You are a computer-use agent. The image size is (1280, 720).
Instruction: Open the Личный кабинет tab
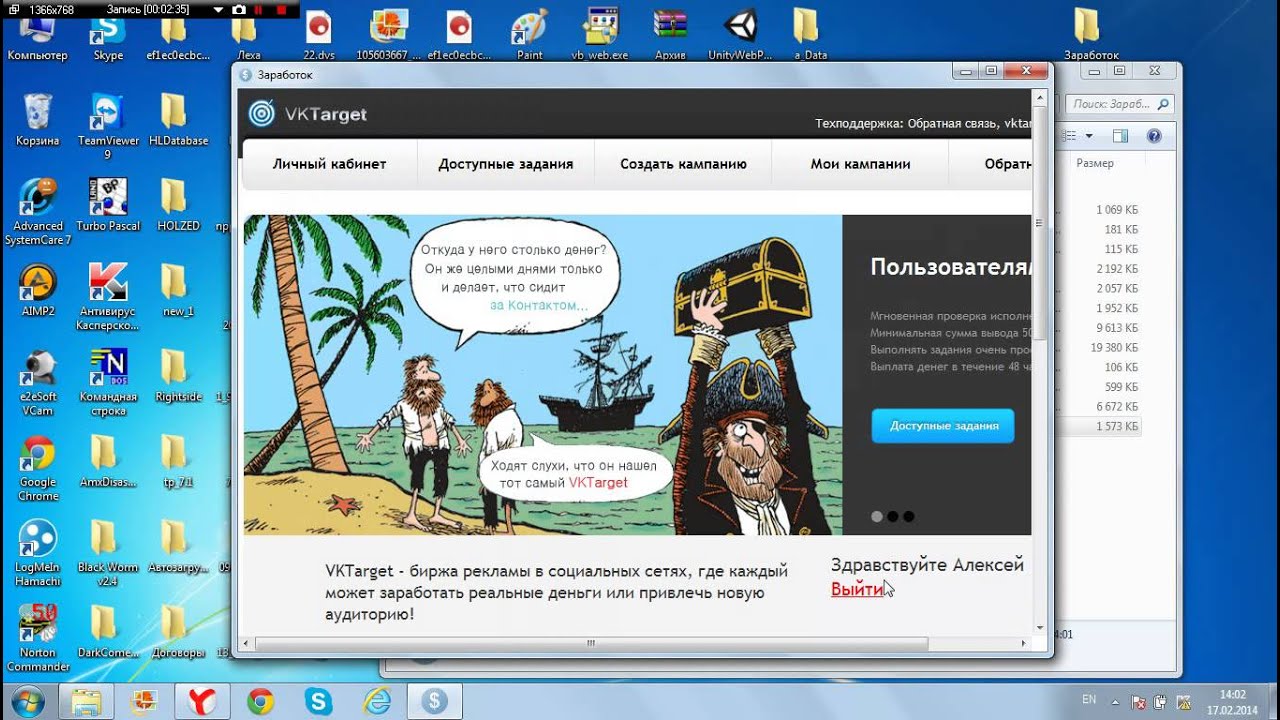click(329, 164)
